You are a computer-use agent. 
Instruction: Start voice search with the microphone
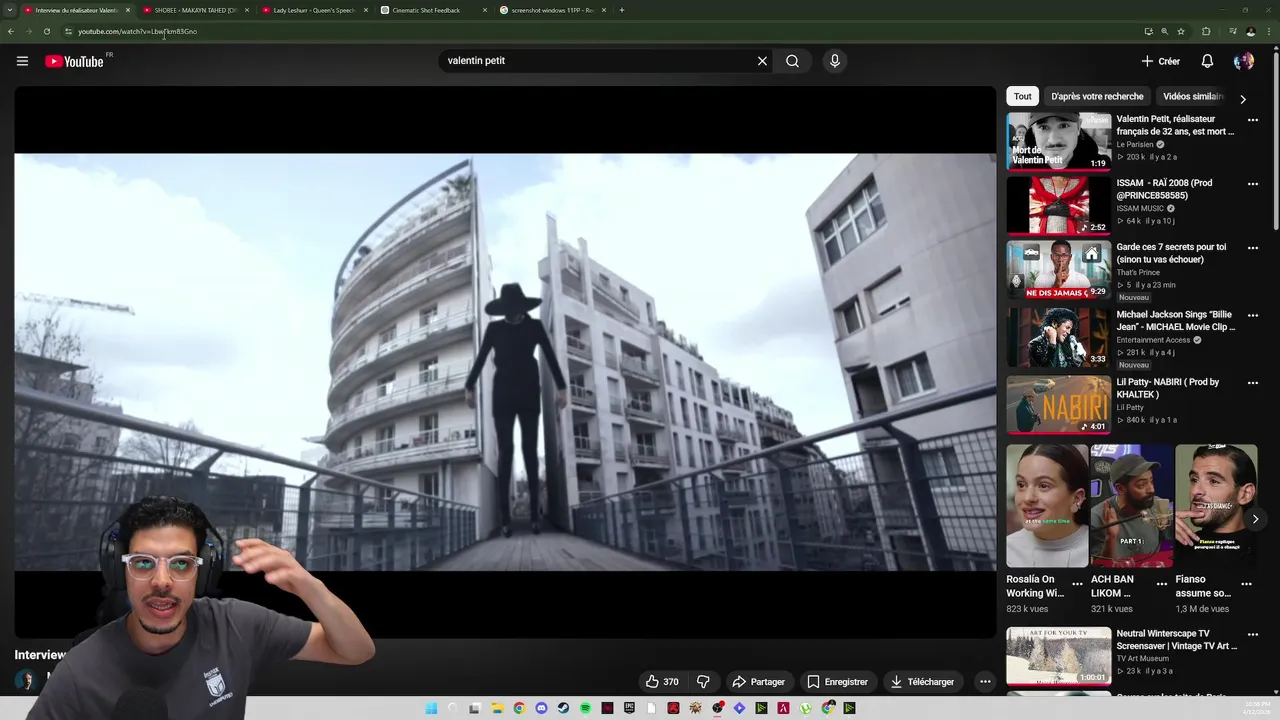pyautogui.click(x=835, y=61)
